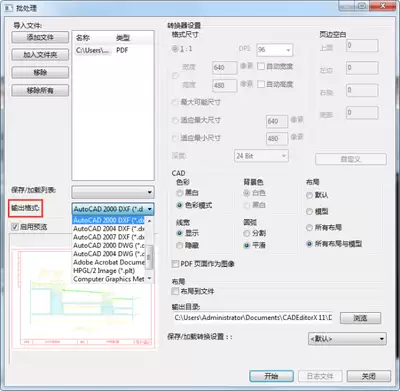
Task: Click the 加入文件夹 button
Action: pyautogui.click(x=40, y=55)
